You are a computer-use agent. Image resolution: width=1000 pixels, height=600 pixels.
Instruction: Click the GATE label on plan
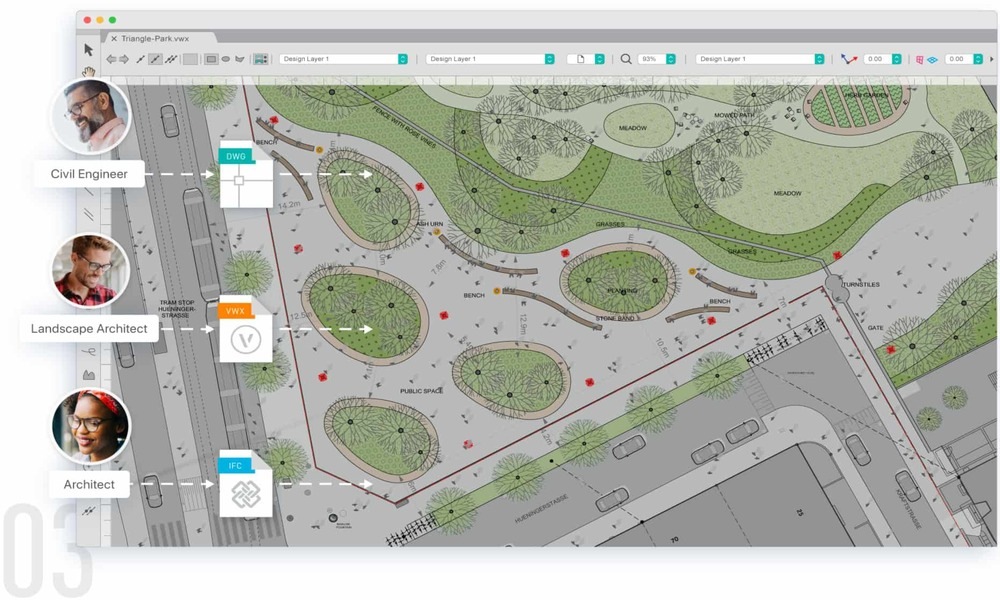point(876,328)
